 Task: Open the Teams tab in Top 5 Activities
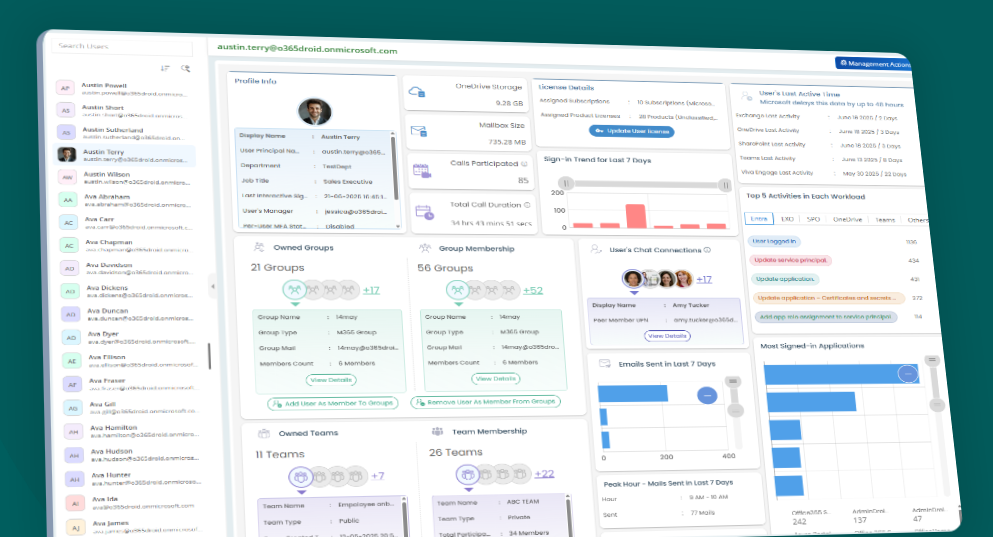[x=884, y=220]
